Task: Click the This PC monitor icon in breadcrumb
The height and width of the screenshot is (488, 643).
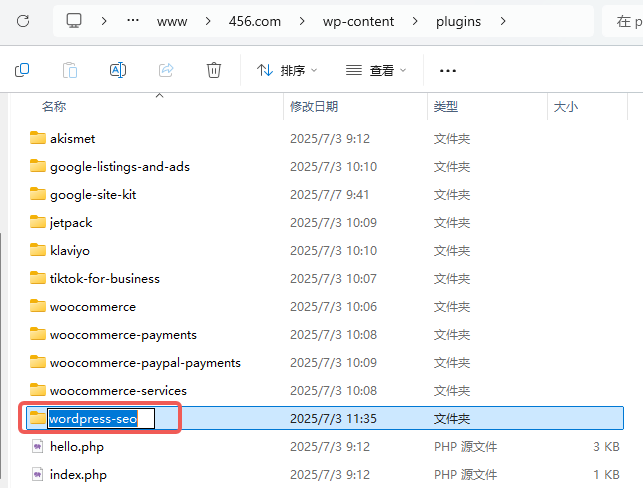Action: tap(74, 21)
